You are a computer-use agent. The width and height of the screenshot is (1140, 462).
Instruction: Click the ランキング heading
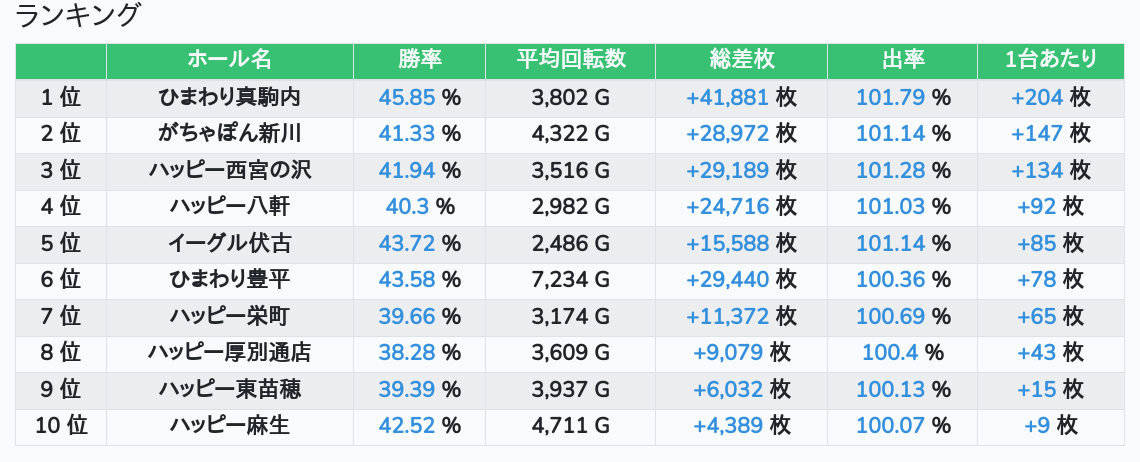click(x=78, y=16)
